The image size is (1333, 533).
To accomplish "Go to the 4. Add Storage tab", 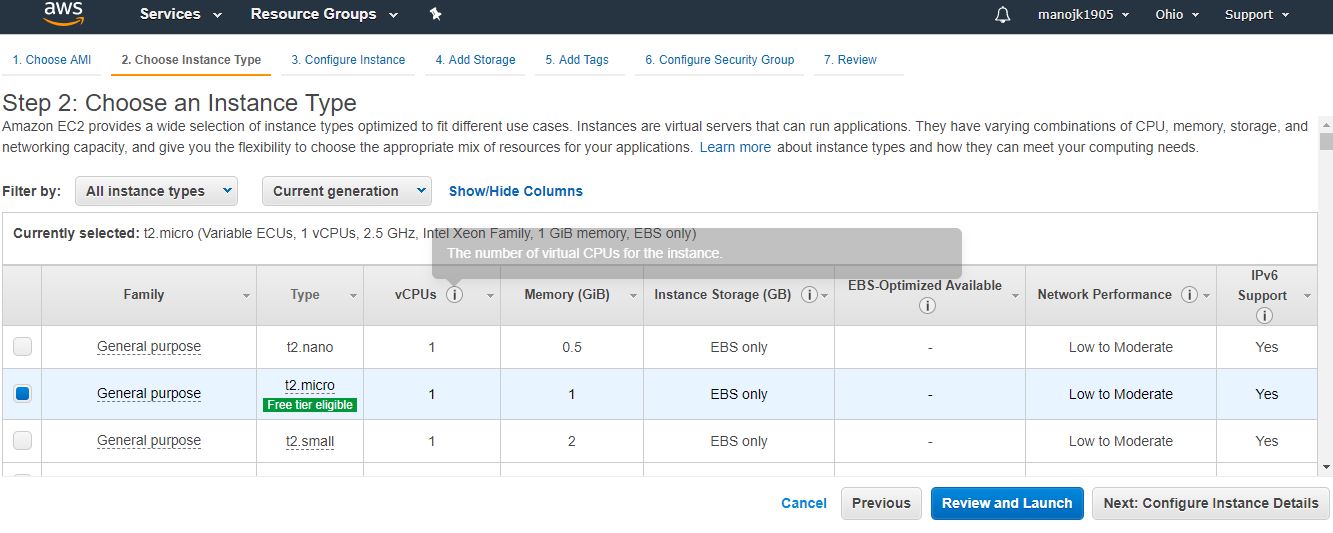I will coord(476,60).
